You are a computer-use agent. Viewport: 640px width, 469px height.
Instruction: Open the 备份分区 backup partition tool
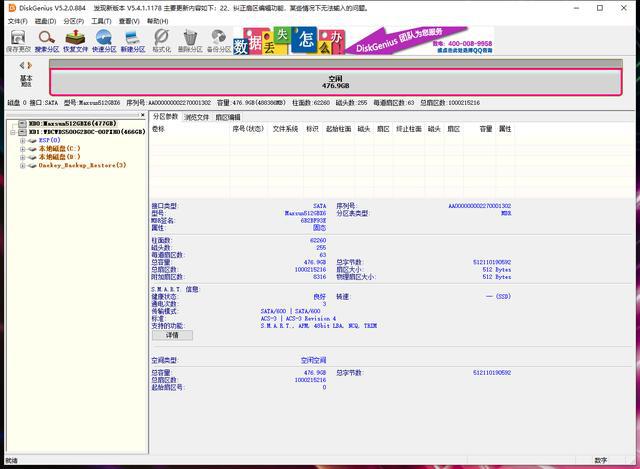pyautogui.click(x=219, y=41)
